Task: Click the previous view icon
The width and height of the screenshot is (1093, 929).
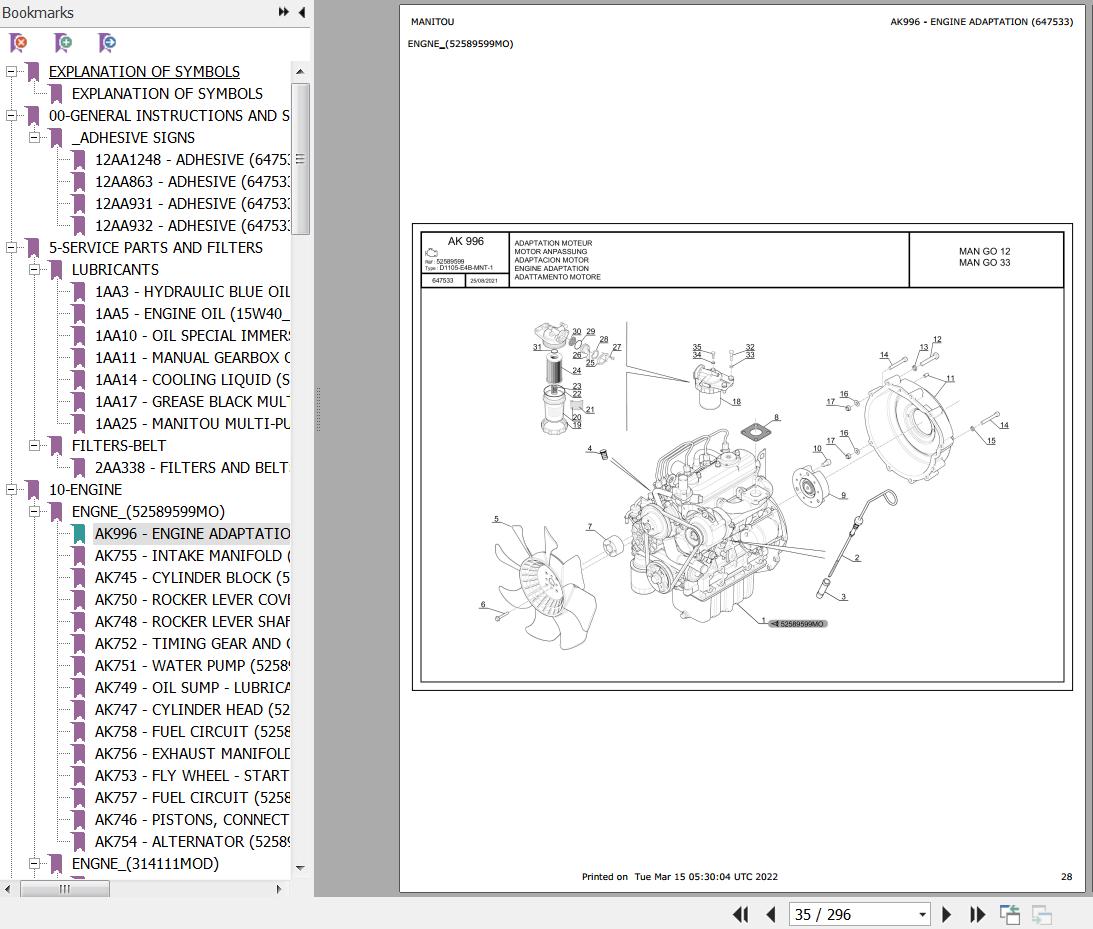Action: (x=1010, y=914)
